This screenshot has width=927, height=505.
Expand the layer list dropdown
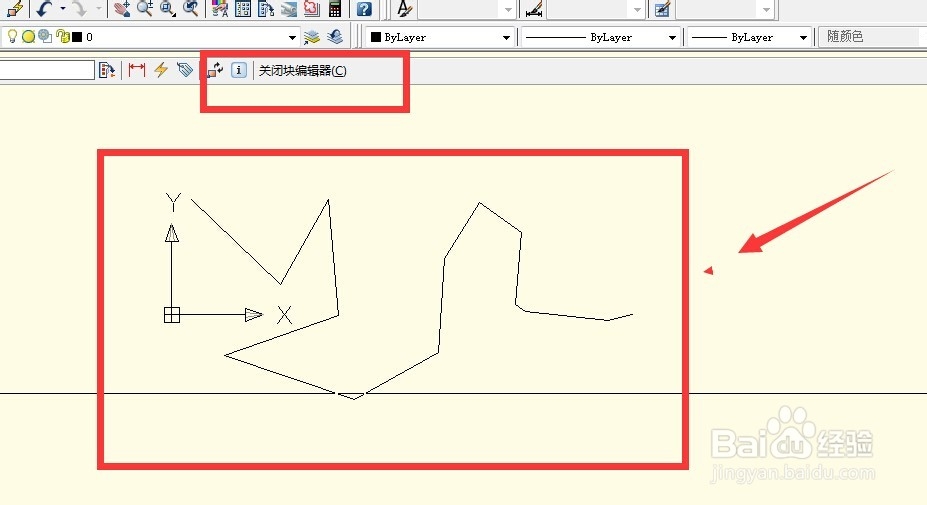(292, 37)
